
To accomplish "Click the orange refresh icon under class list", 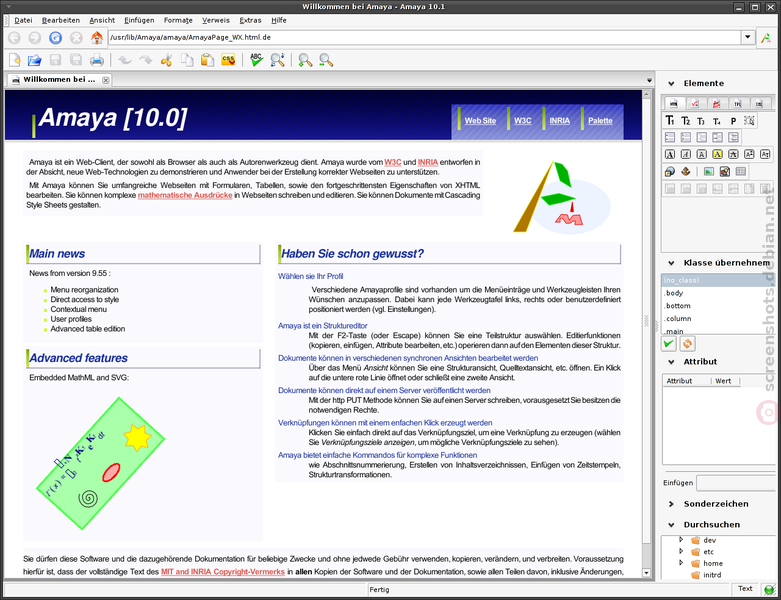I will (x=687, y=343).
